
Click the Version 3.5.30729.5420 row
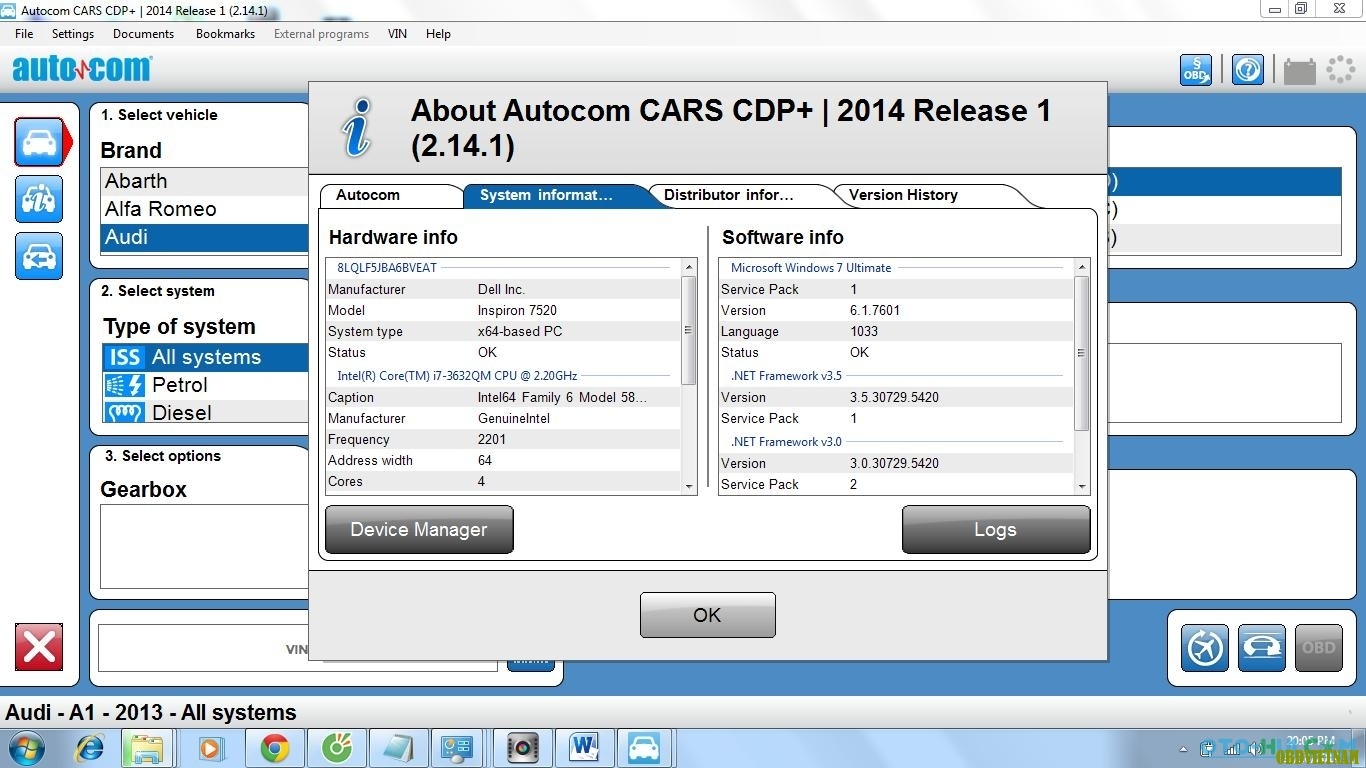pyautogui.click(x=896, y=397)
